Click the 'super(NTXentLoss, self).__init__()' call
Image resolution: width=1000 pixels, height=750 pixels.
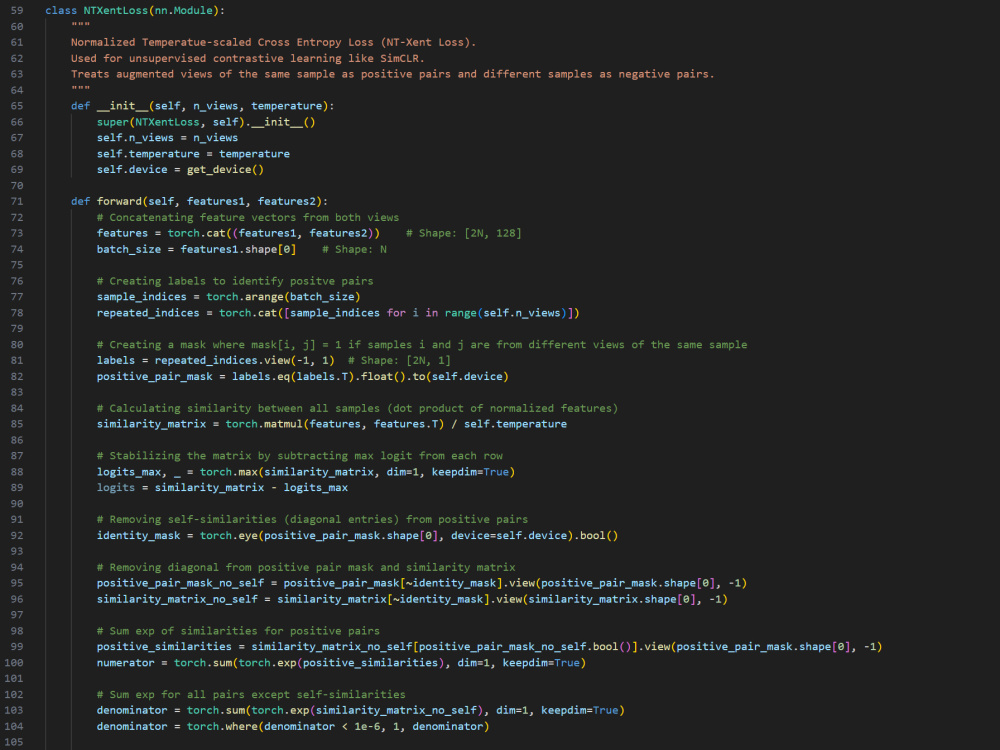(x=206, y=122)
